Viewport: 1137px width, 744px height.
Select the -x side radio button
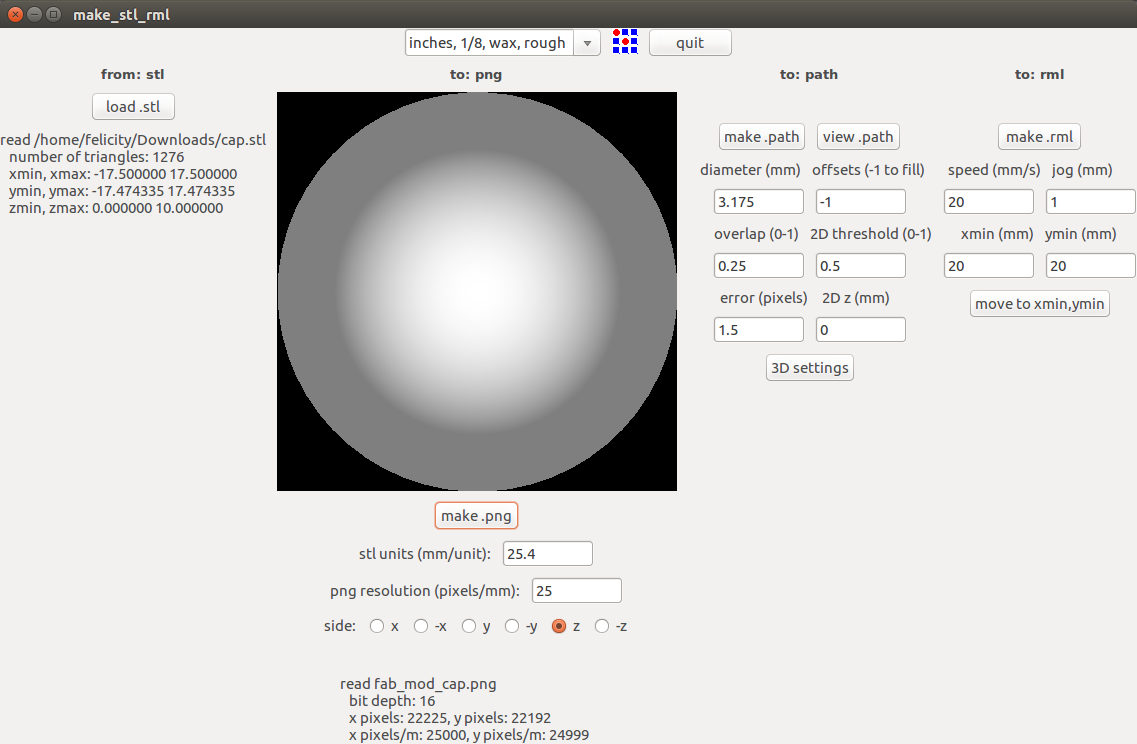pyautogui.click(x=421, y=626)
